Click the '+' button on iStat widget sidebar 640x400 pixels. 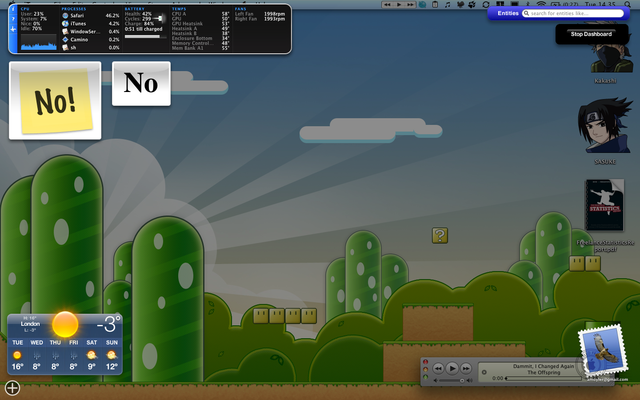(13, 29)
